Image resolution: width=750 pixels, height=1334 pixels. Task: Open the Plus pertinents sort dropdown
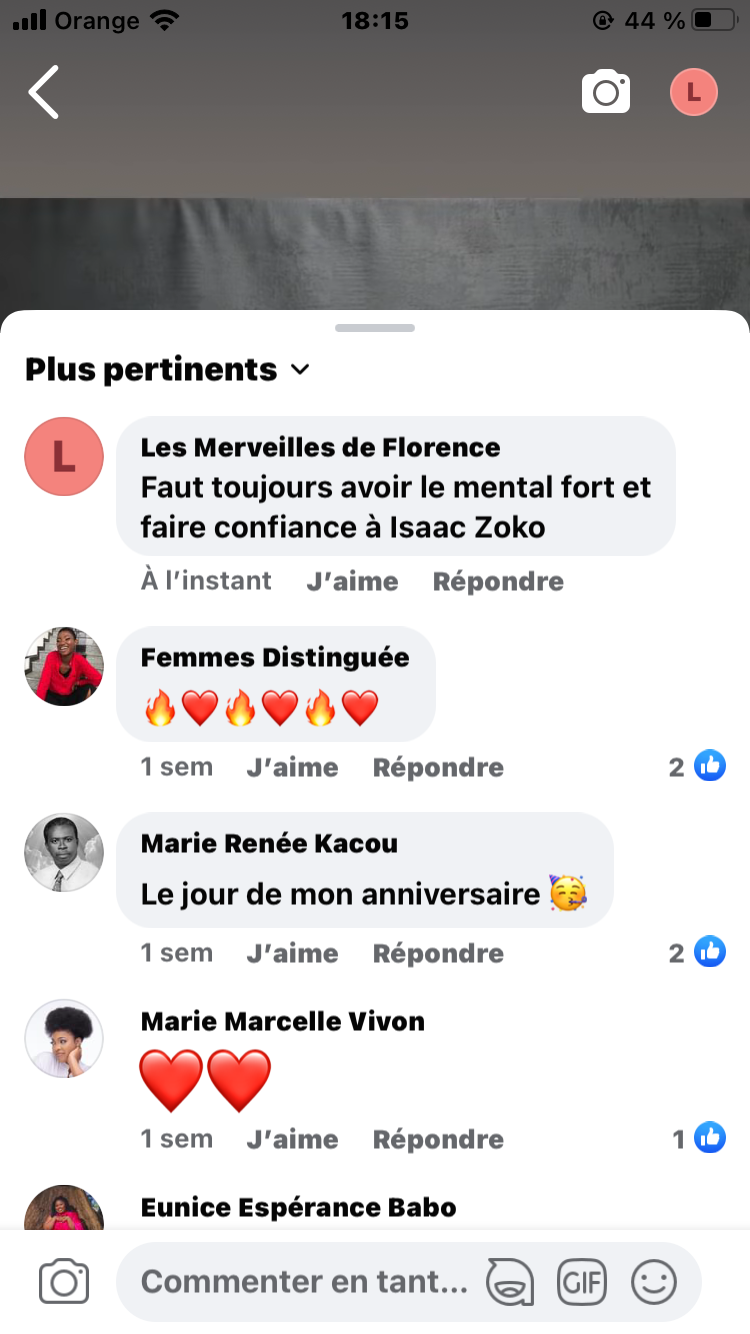click(x=168, y=370)
